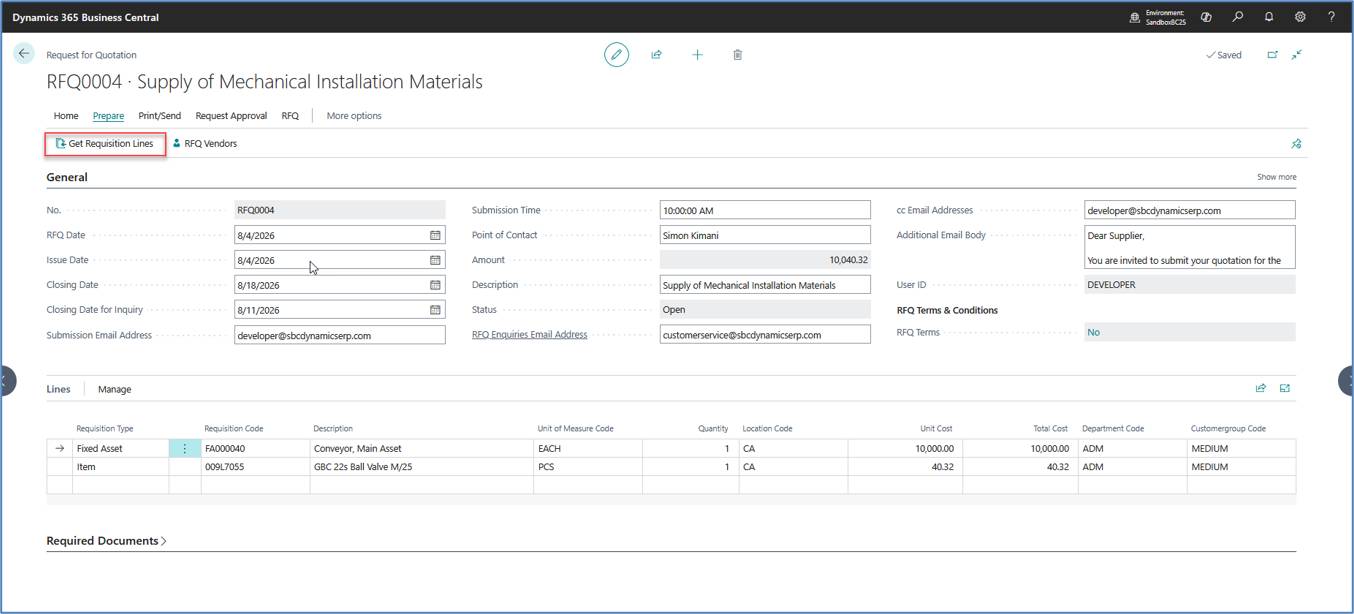Viewport: 1354px width, 614px height.
Task: Open the help question mark
Action: click(1331, 17)
